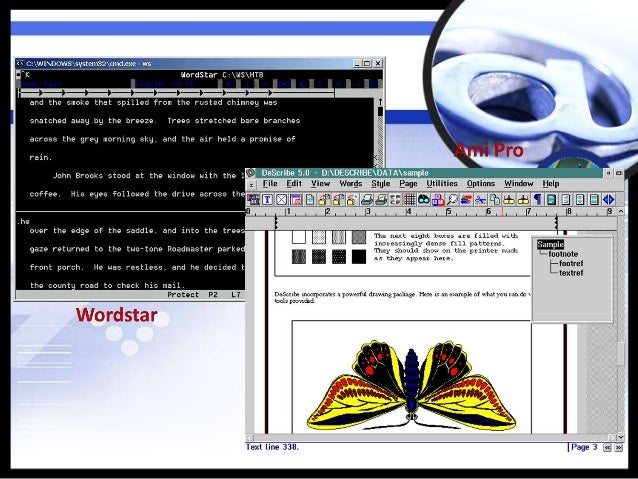Click the printer icon next to the padlock icons

(x=367, y=199)
